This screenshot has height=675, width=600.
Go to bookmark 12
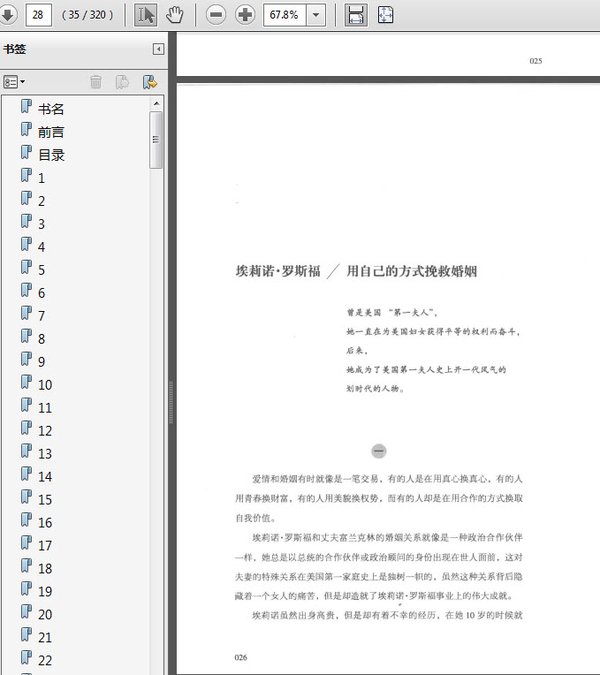[x=45, y=430]
